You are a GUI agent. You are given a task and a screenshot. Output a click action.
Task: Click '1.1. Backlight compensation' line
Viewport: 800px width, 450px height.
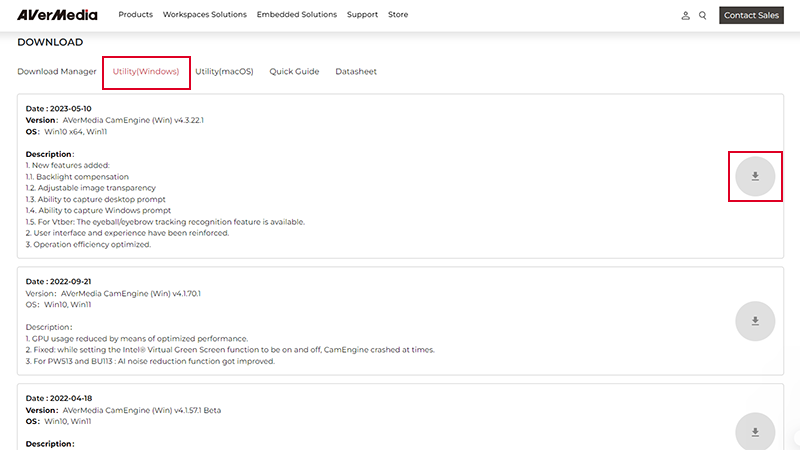(77, 177)
